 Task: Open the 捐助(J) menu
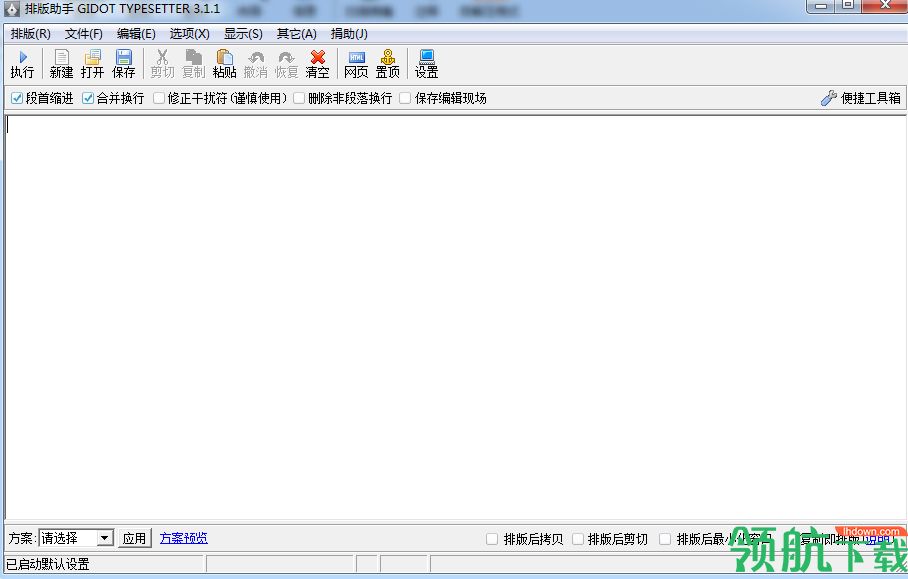349,34
